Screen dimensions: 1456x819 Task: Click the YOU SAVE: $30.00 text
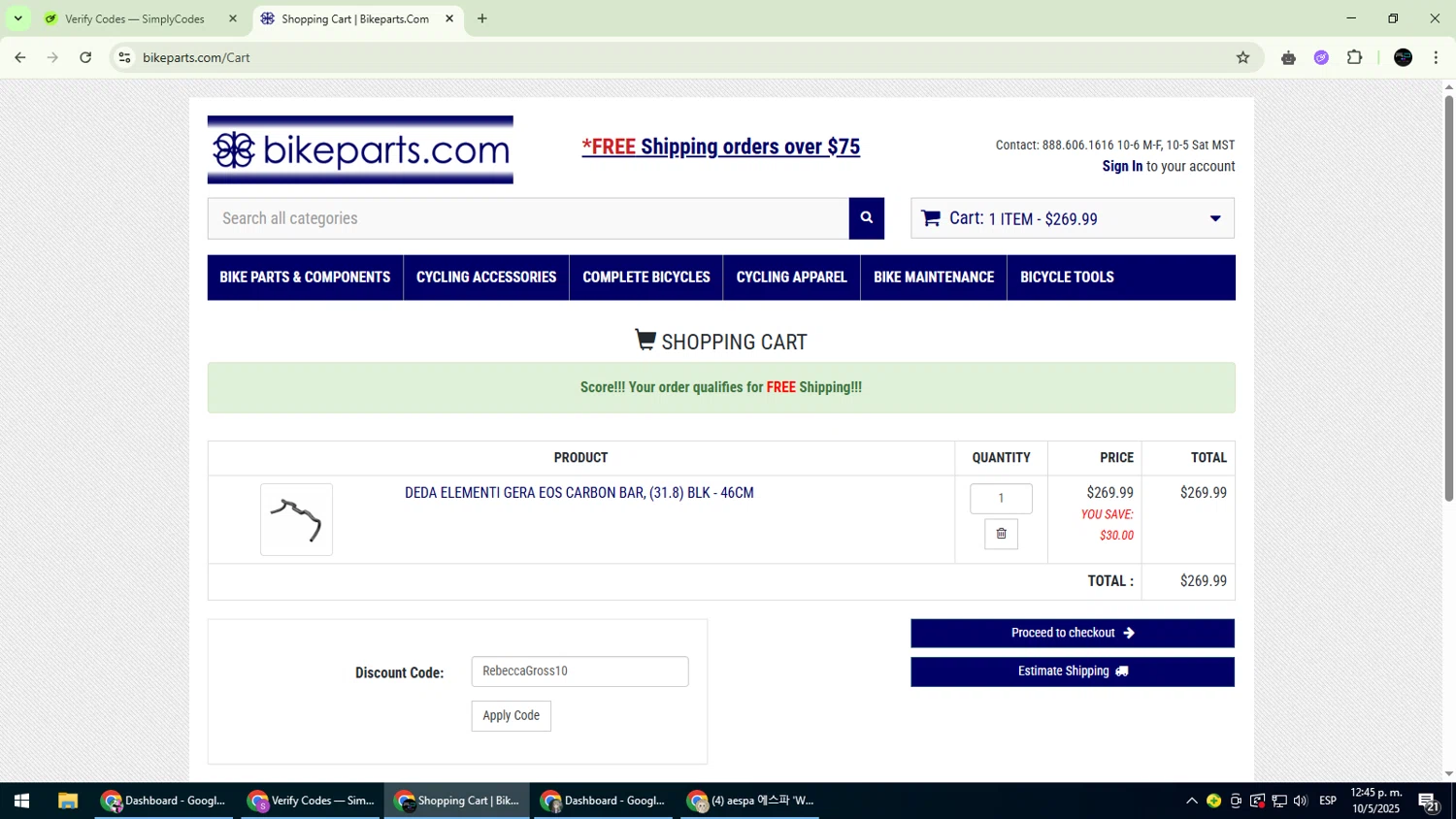coord(1108,525)
